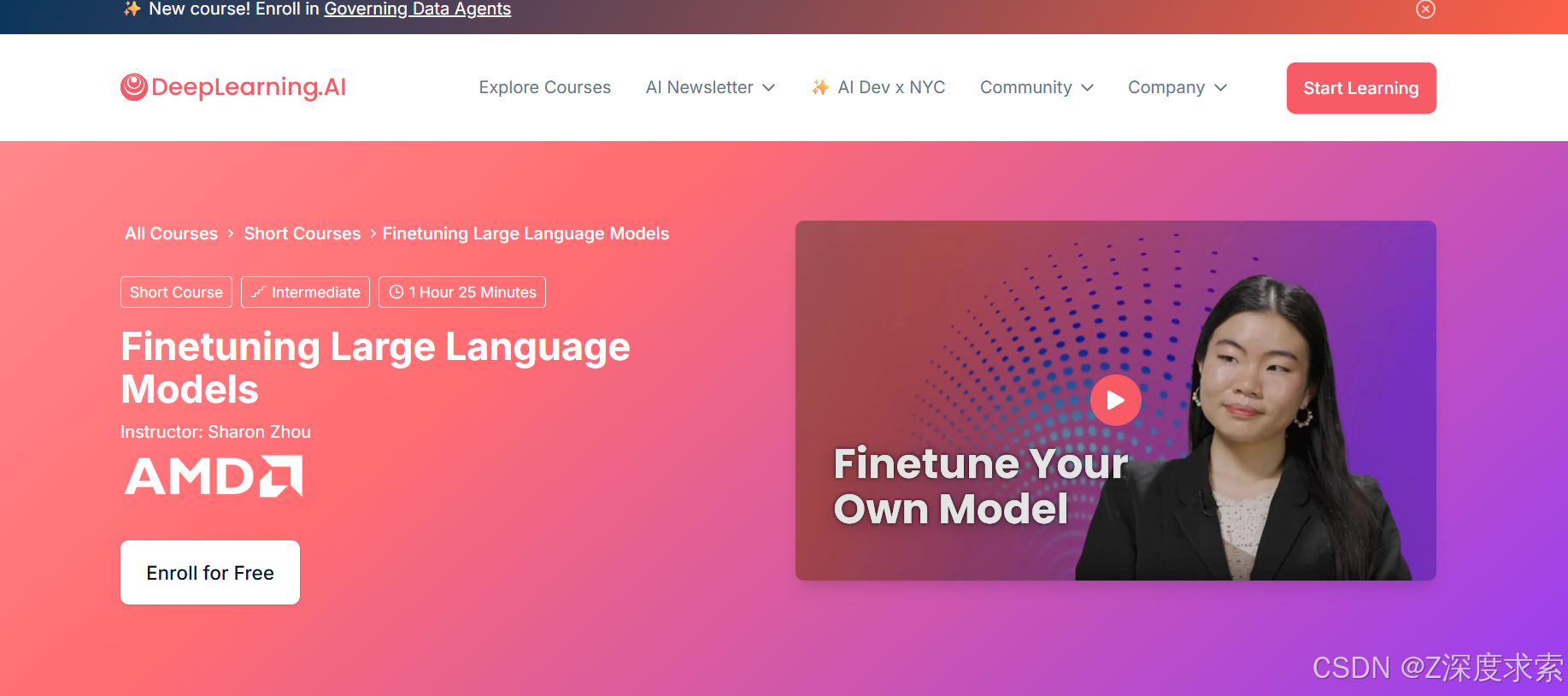The height and width of the screenshot is (696, 1568).
Task: Click the sparkle icon beside AI Dev x NYC
Action: pyautogui.click(x=820, y=87)
